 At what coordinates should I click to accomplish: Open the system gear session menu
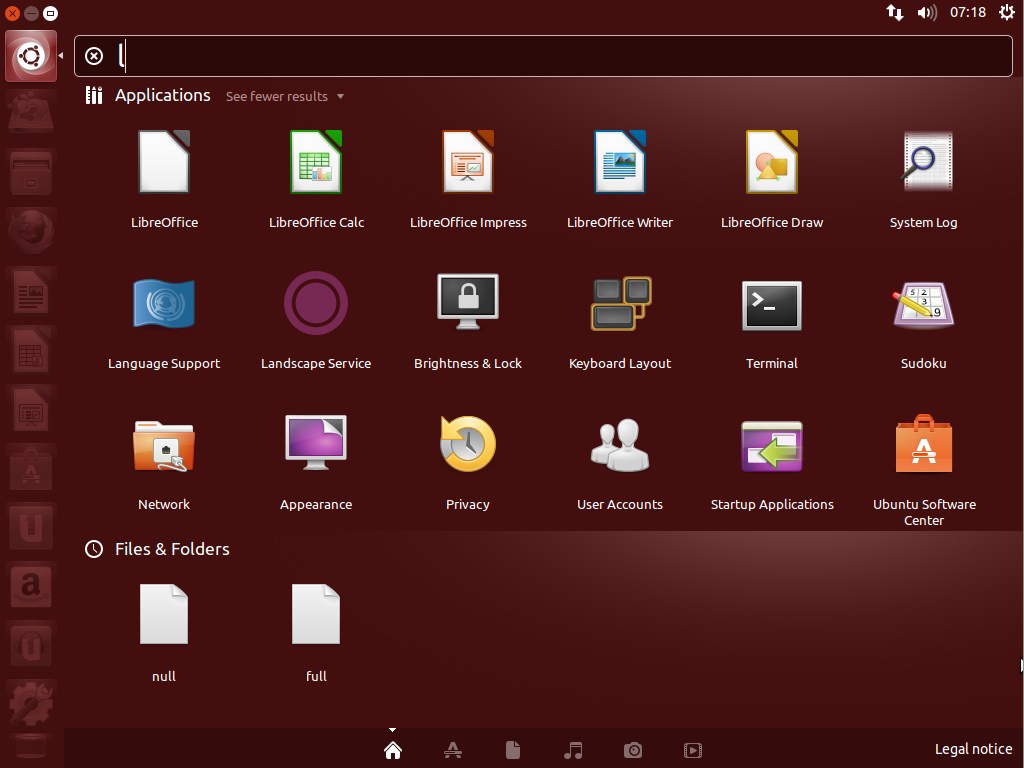[x=1006, y=13]
